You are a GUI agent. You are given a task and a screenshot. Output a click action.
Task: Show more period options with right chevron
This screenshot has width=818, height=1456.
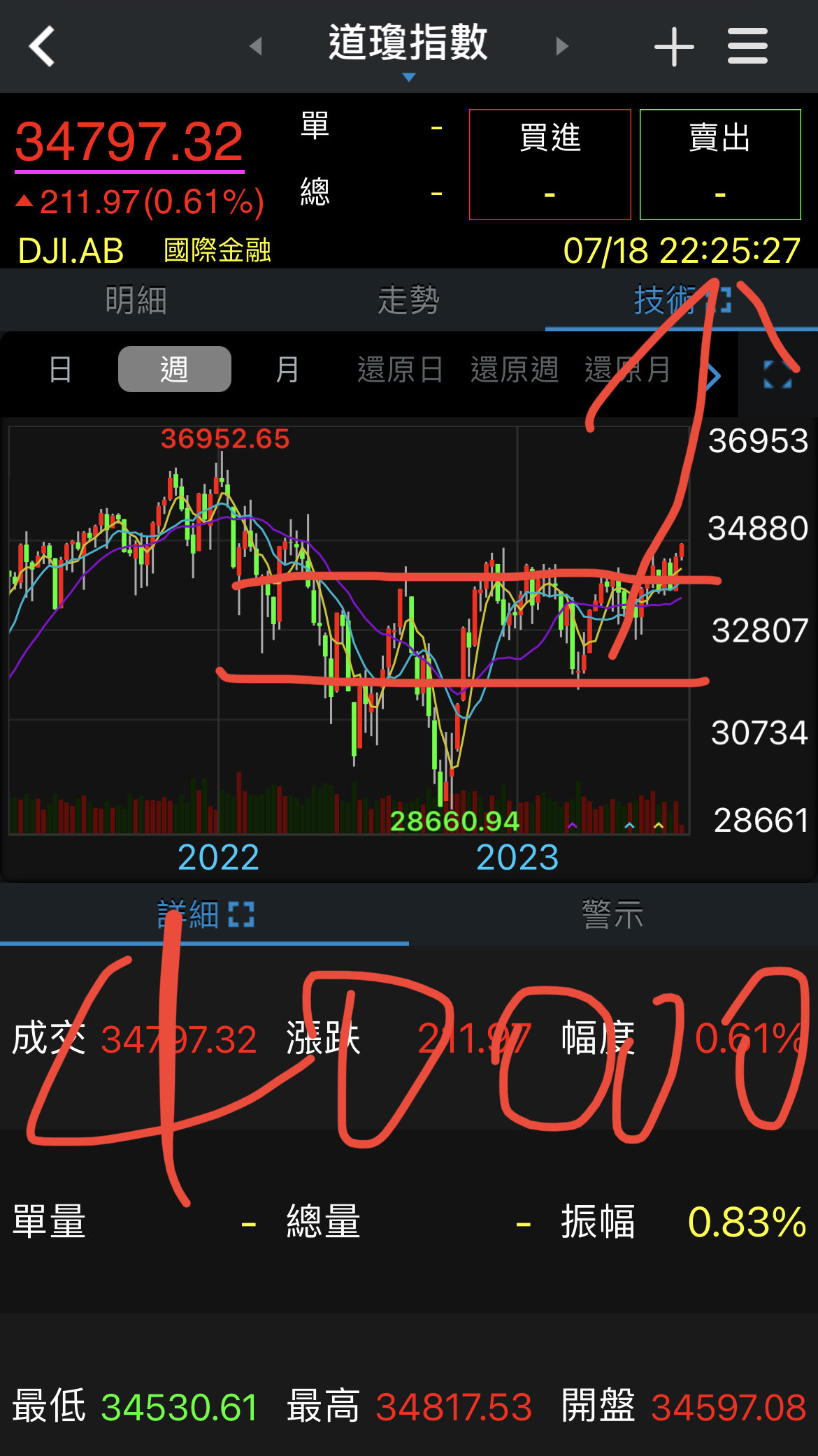pos(713,376)
